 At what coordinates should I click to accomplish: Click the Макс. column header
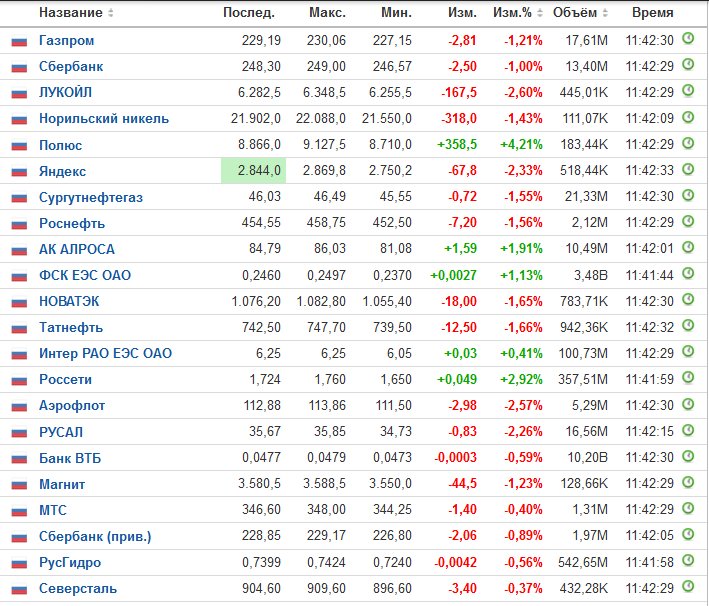(x=327, y=13)
